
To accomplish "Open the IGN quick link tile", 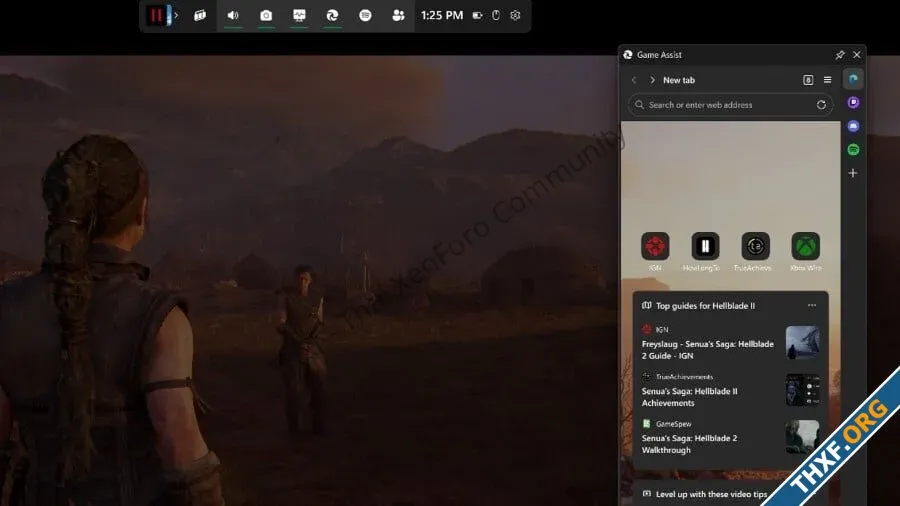I will pos(655,247).
